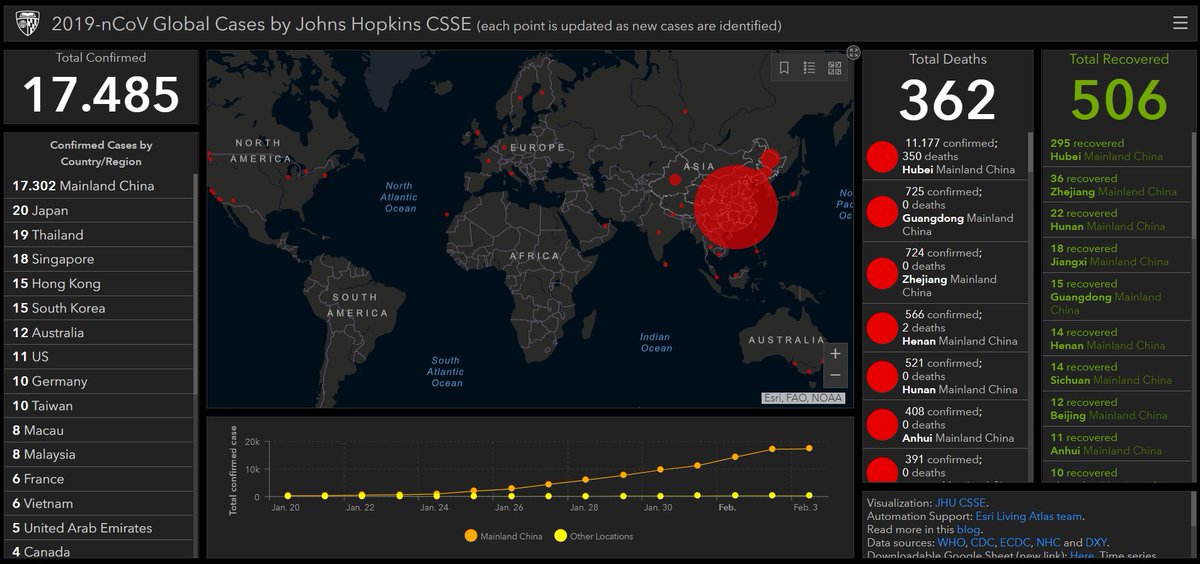Screen dimensions: 1200x564
Task: Open the NHC data source link
Action: (x=1048, y=542)
